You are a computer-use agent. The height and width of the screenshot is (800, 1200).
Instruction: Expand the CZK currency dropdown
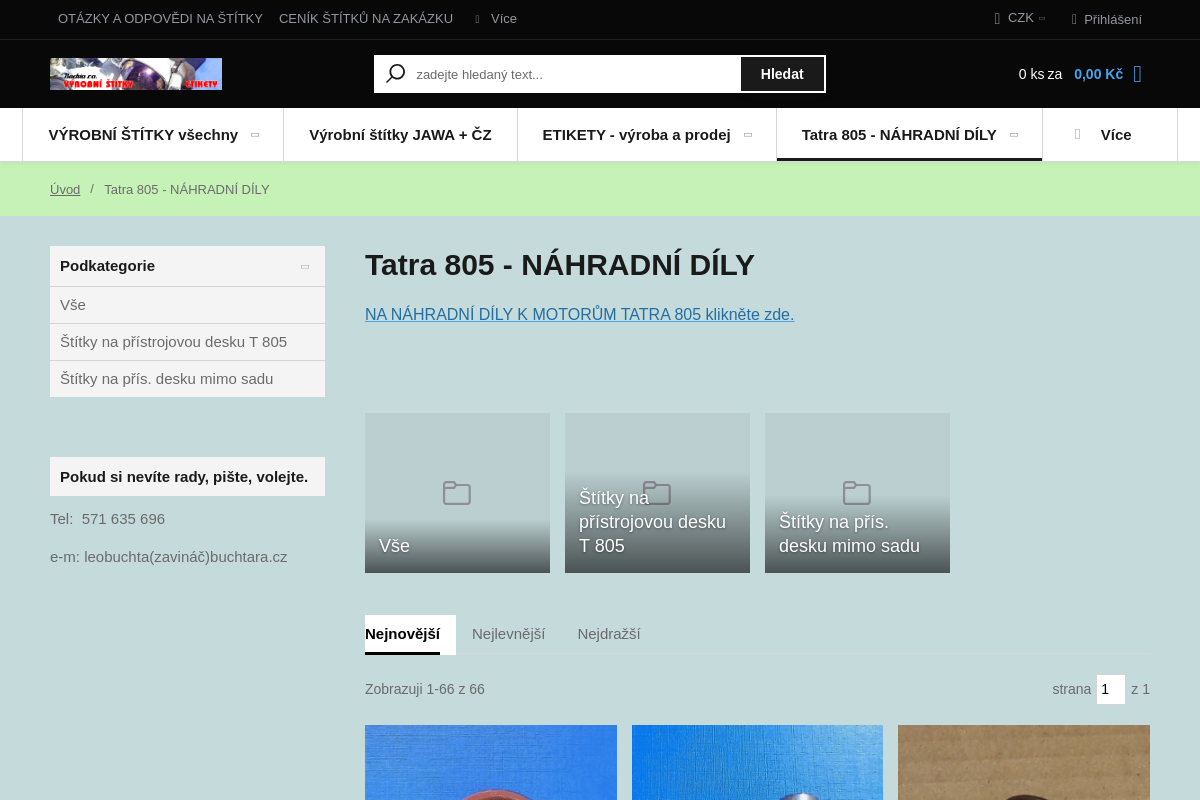click(x=1022, y=18)
